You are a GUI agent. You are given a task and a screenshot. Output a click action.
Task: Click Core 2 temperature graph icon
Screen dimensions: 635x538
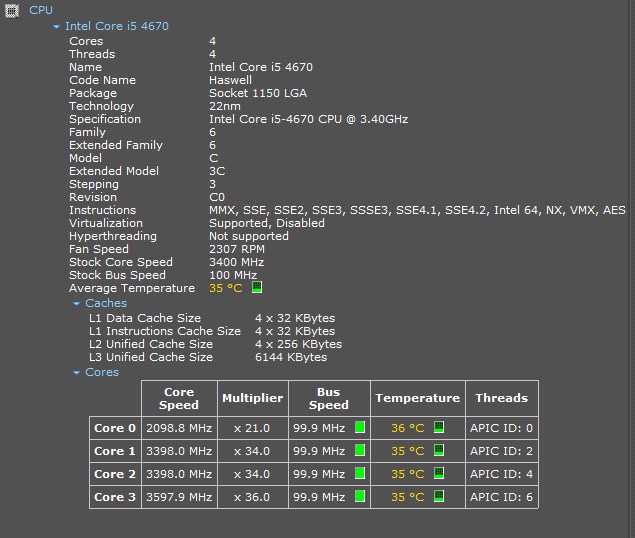pyautogui.click(x=439, y=473)
